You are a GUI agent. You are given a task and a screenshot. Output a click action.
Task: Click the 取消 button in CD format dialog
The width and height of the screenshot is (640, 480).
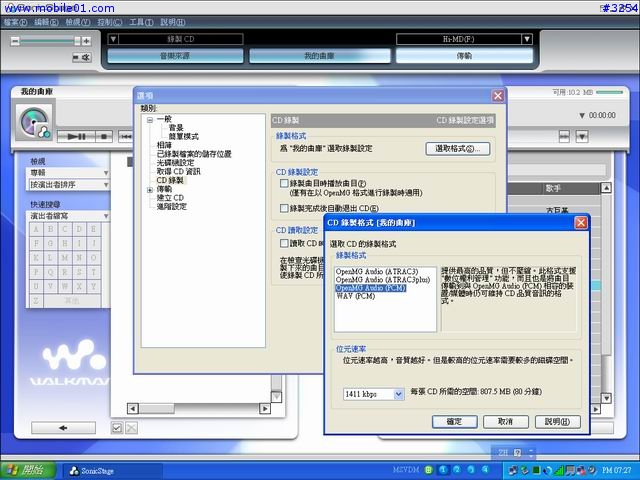pos(506,422)
